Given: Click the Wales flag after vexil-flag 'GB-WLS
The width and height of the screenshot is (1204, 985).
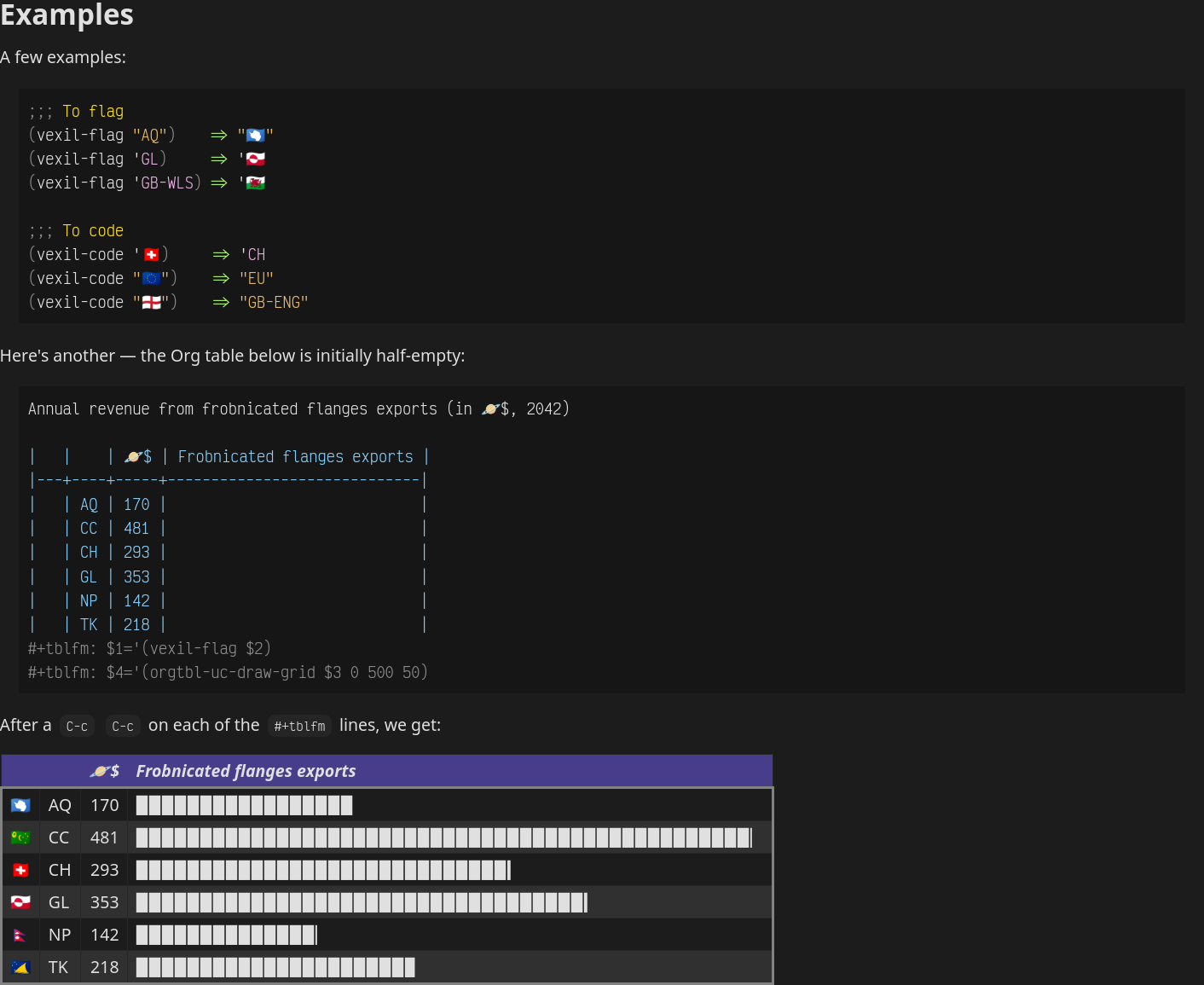Looking at the screenshot, I should (255, 183).
